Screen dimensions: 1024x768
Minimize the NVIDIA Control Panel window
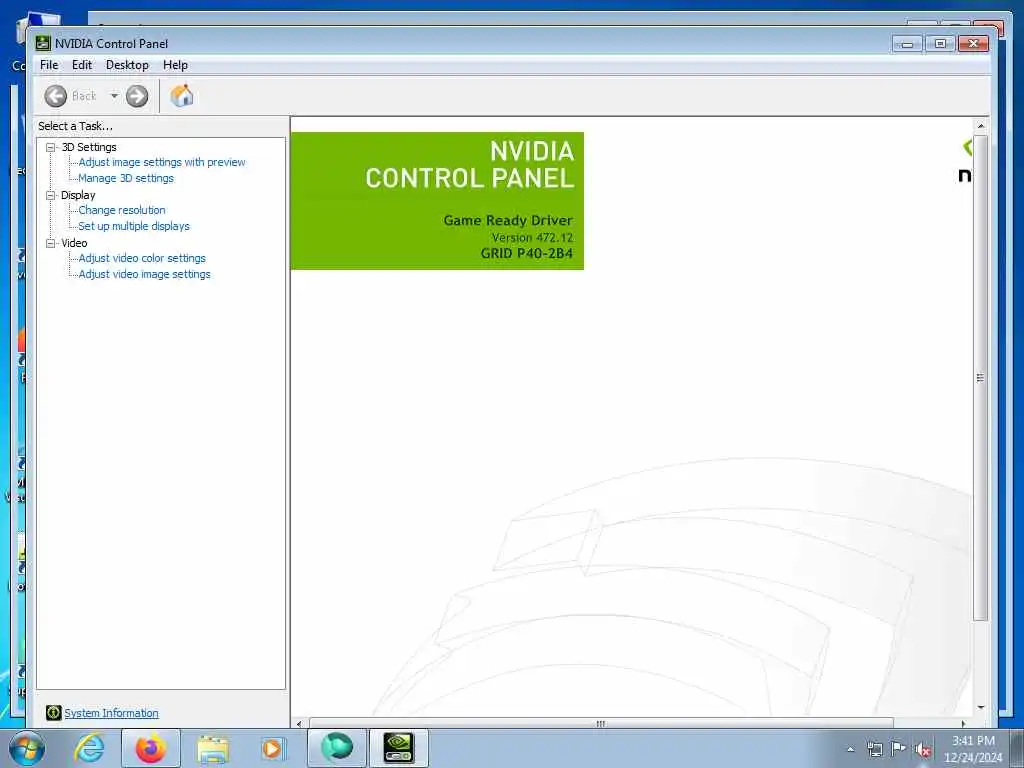(907, 44)
